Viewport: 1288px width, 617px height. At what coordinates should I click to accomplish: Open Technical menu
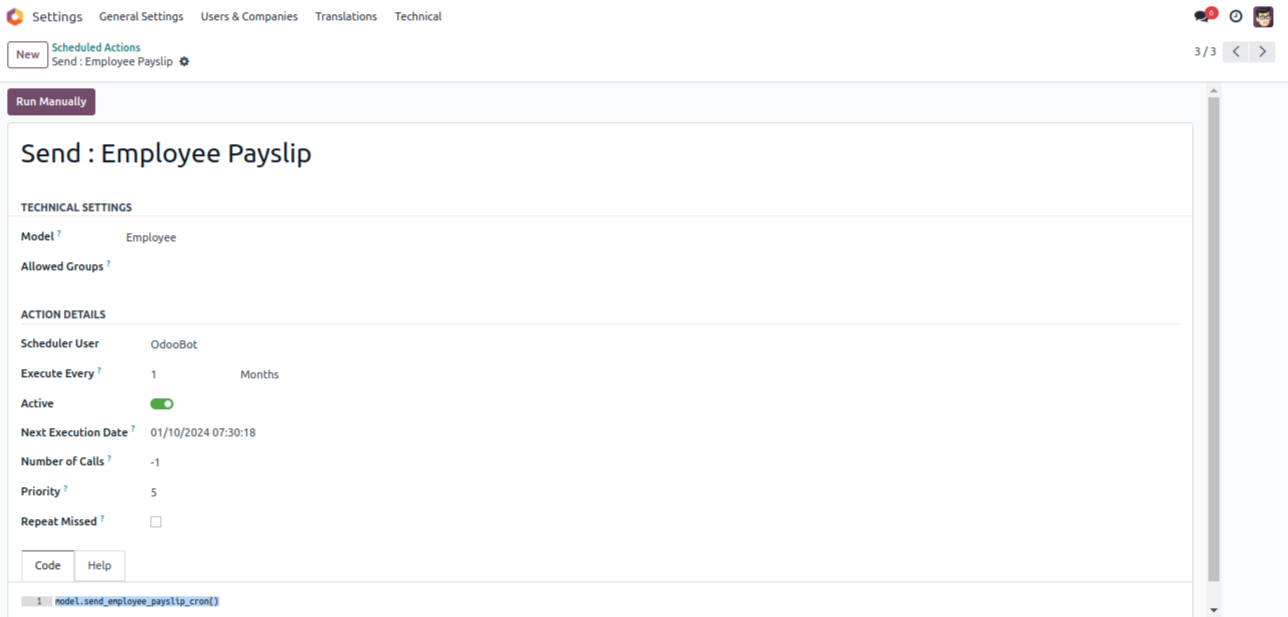tap(418, 17)
